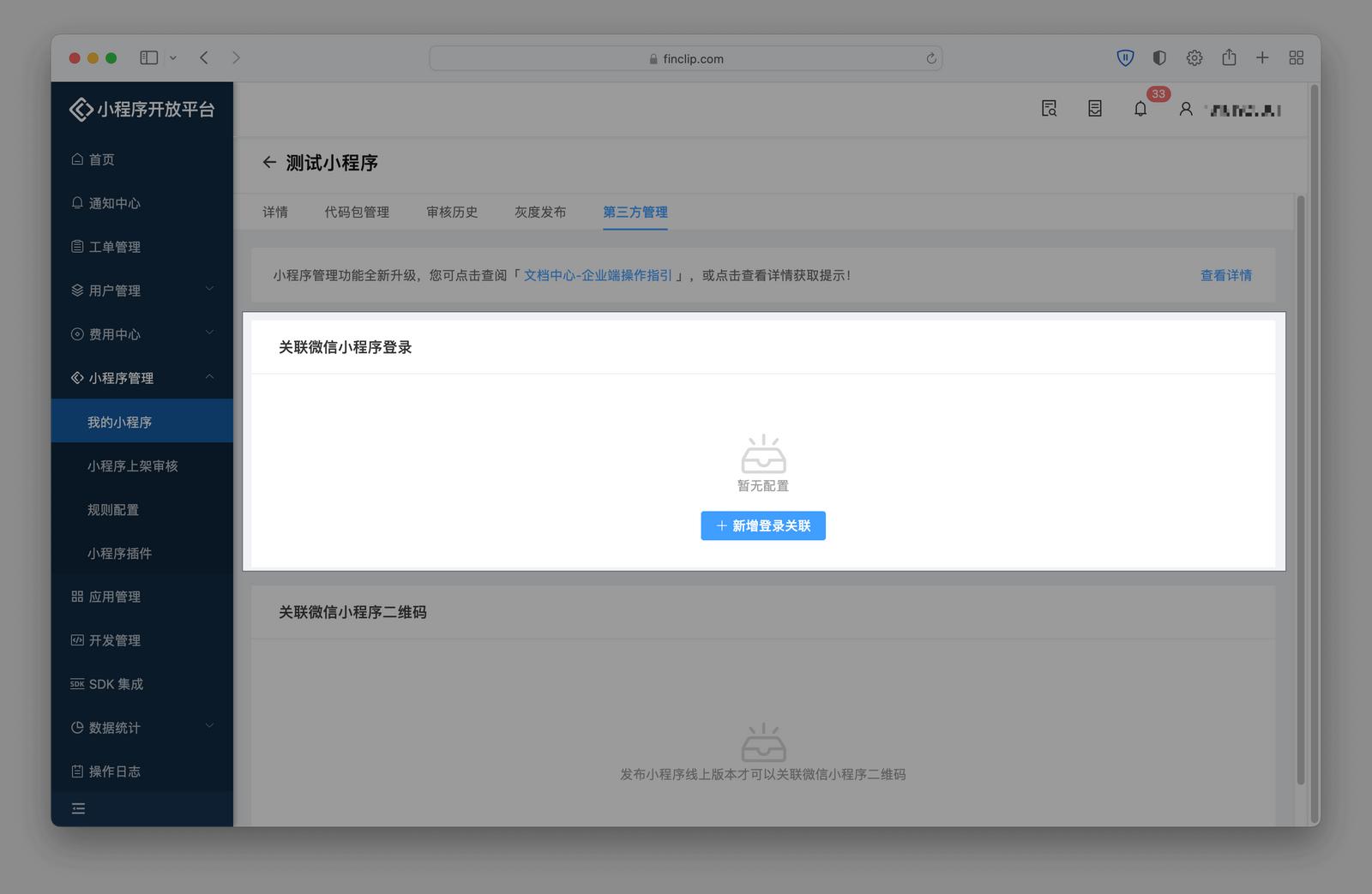Click the 新增登录关联 button
The image size is (1372, 894).
(x=762, y=525)
